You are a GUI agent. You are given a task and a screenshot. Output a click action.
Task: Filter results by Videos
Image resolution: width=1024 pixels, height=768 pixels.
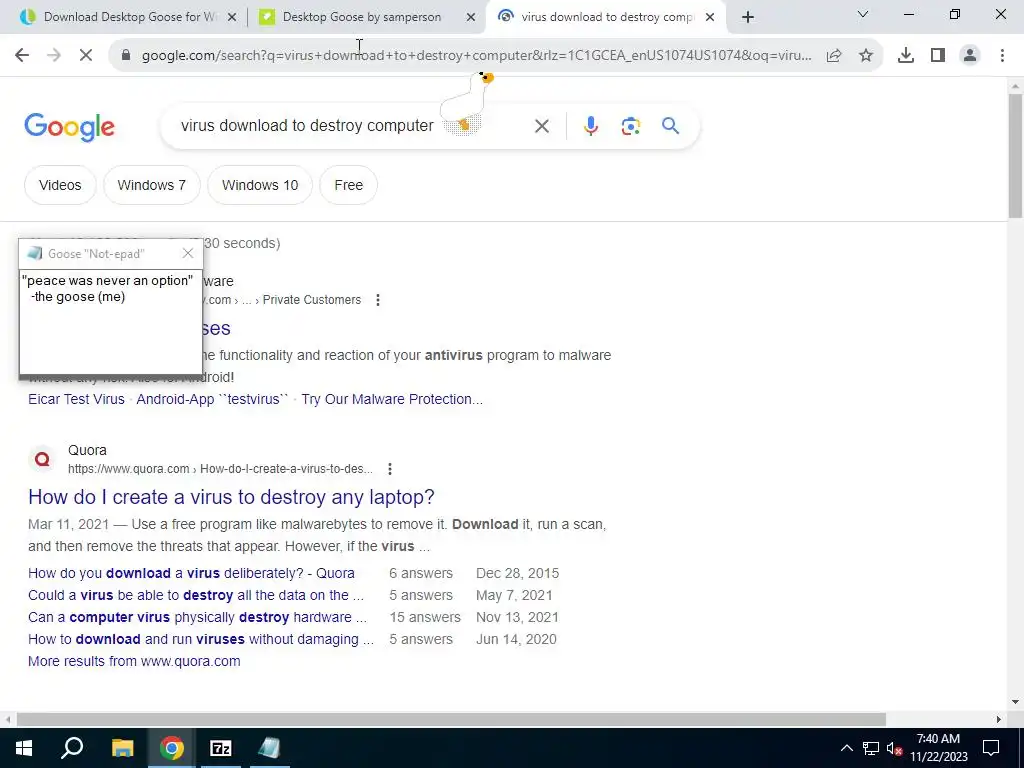tap(60, 185)
